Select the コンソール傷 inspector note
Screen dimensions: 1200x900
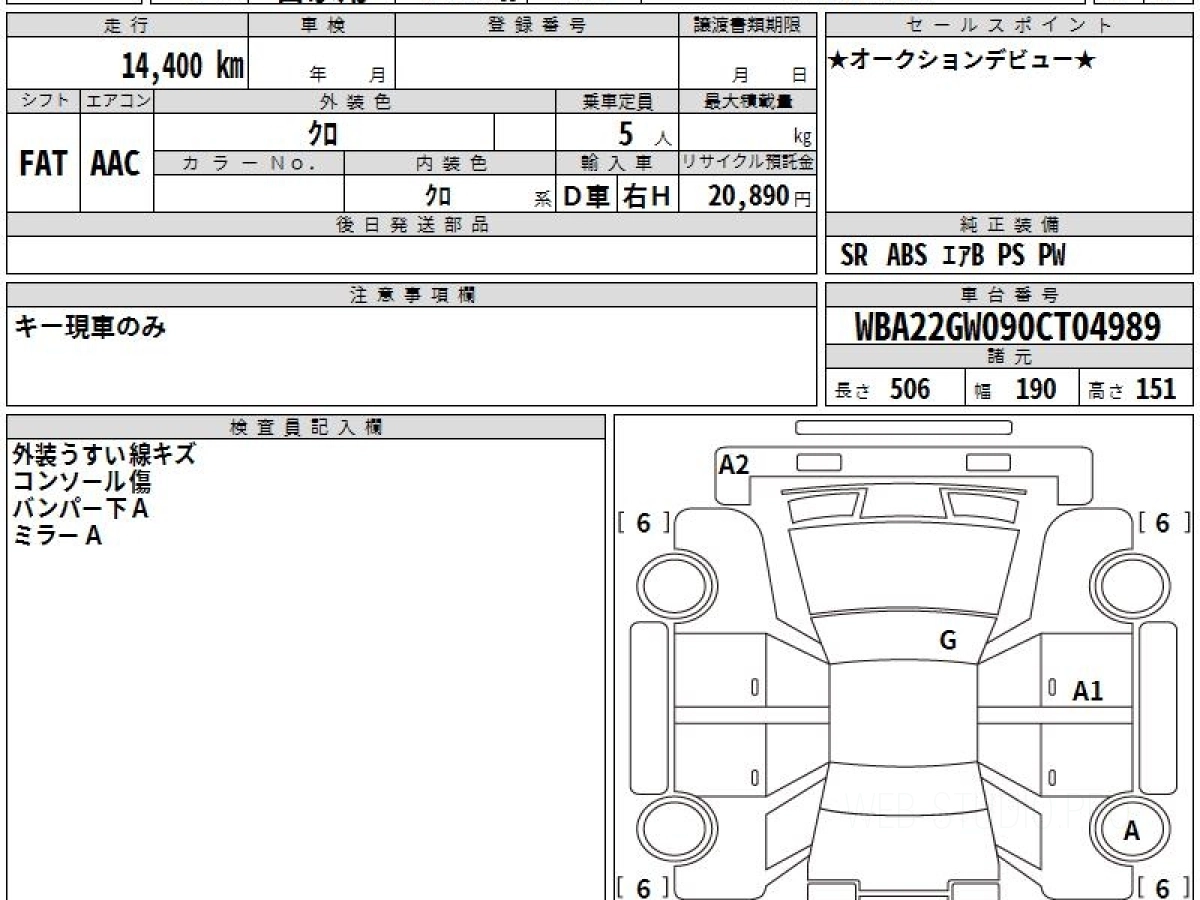coord(82,482)
